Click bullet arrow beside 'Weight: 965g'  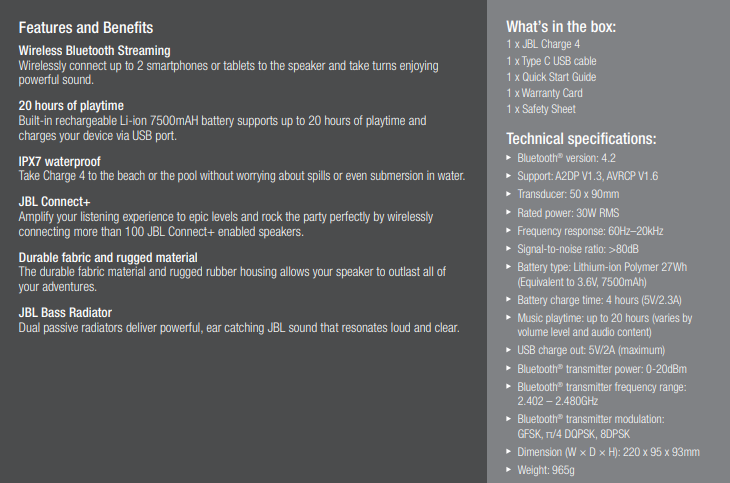pyautogui.click(x=509, y=469)
